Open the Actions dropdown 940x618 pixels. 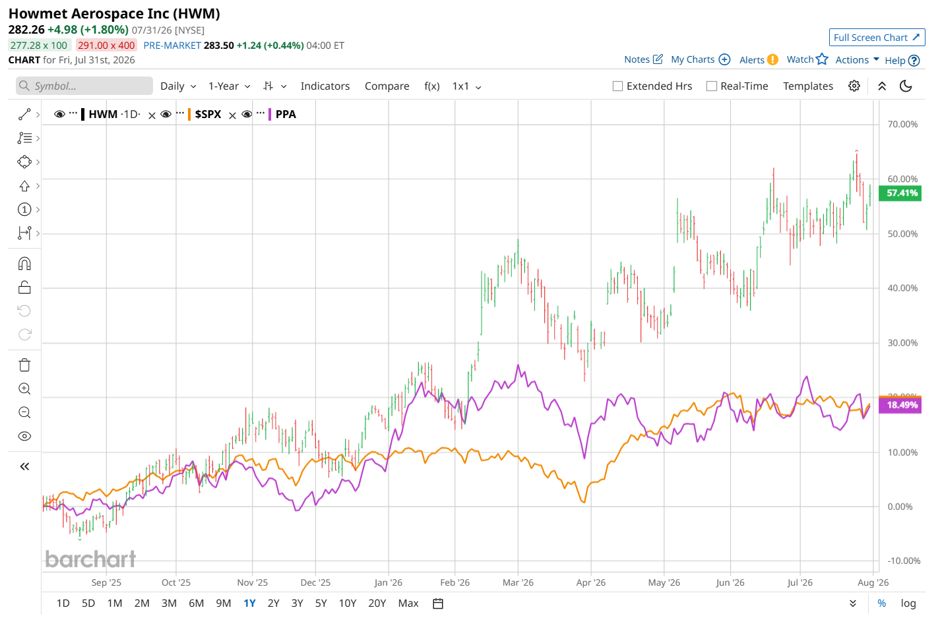click(857, 59)
